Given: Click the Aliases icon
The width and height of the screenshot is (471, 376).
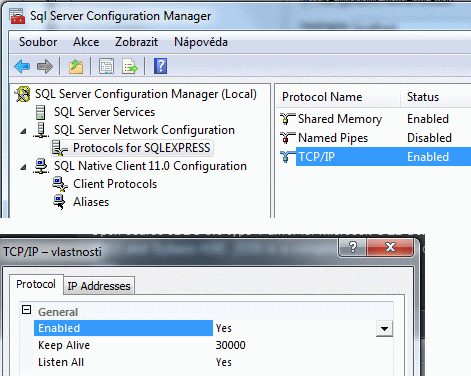Looking at the screenshot, I should click(x=59, y=202).
